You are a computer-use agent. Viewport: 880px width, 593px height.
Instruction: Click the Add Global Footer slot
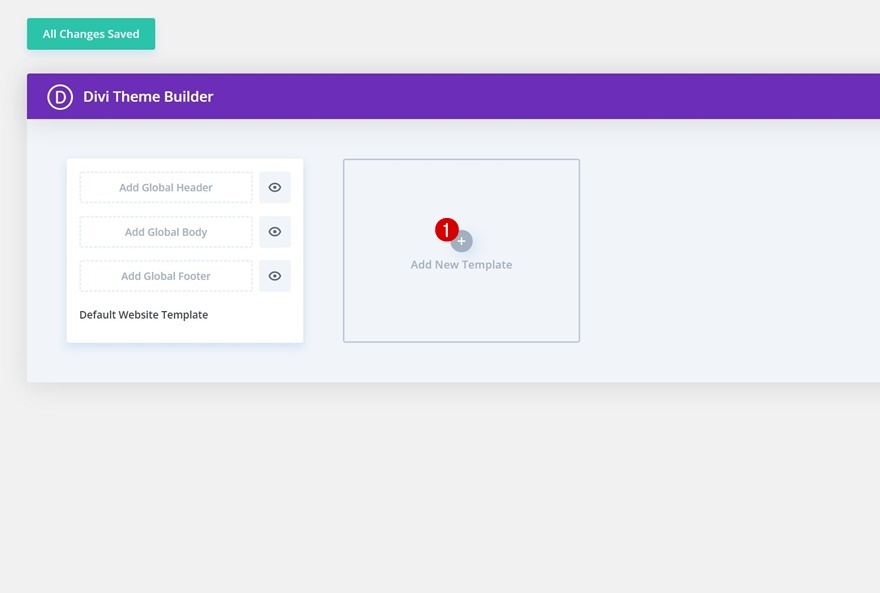click(x=166, y=276)
